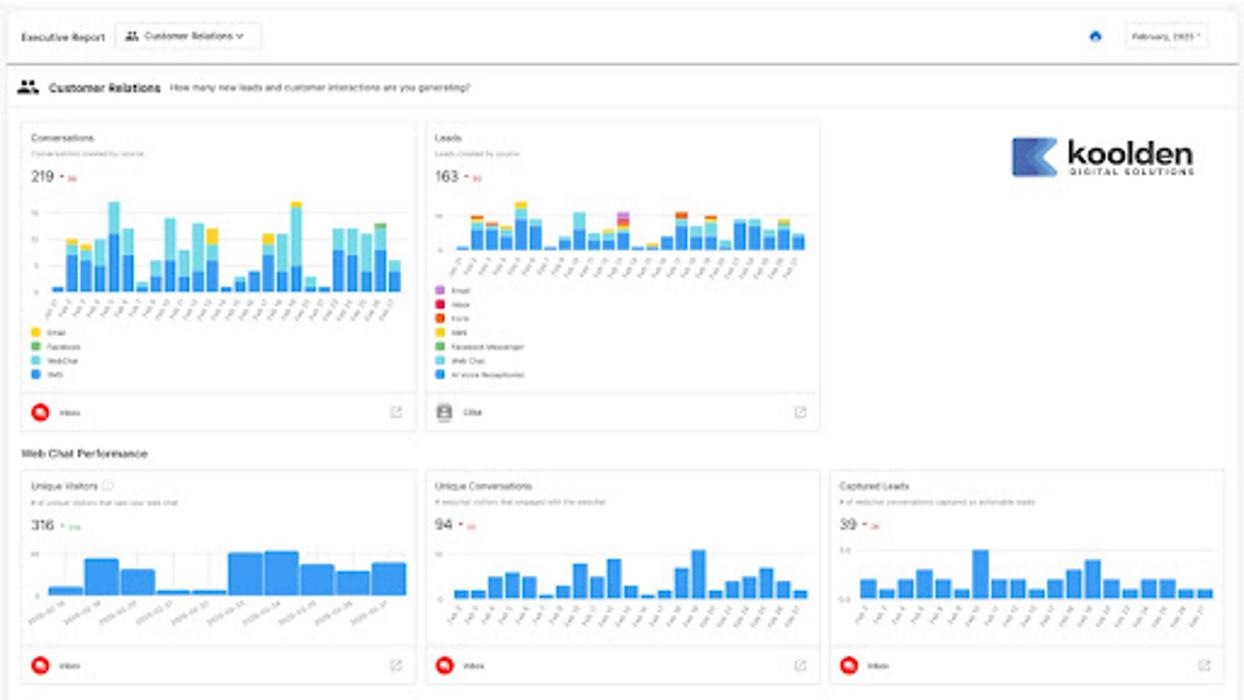Click the CRM contacts icon under Leads

click(x=445, y=412)
